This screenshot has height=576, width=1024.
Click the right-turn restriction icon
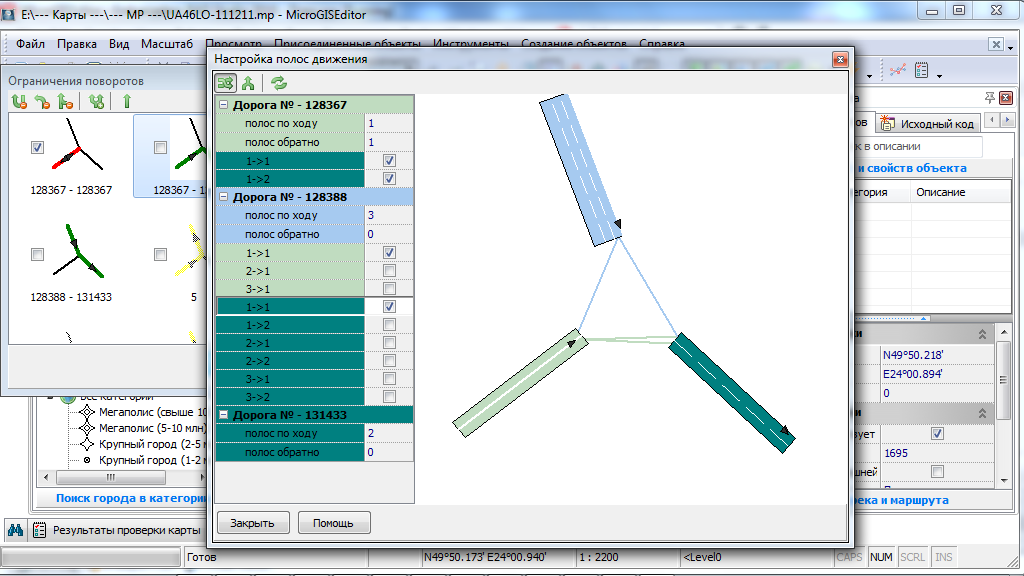[41, 101]
